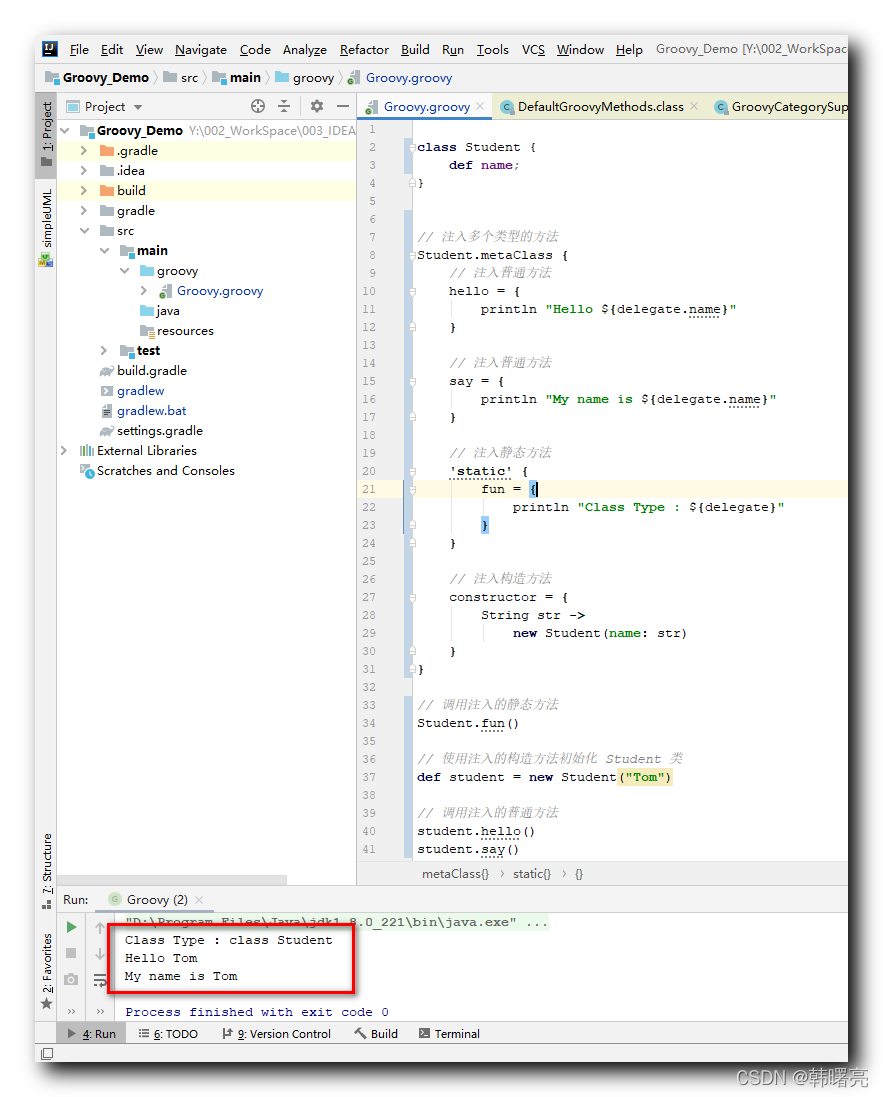Toggle fold marker at constructor closure
883x1097 pixels.
(413, 597)
